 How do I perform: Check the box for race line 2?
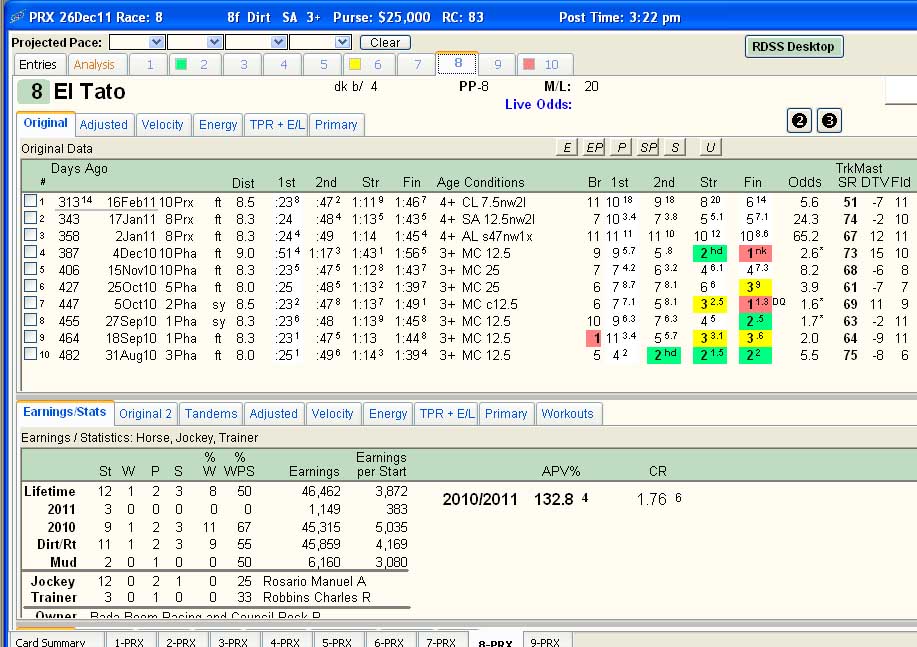(30, 218)
